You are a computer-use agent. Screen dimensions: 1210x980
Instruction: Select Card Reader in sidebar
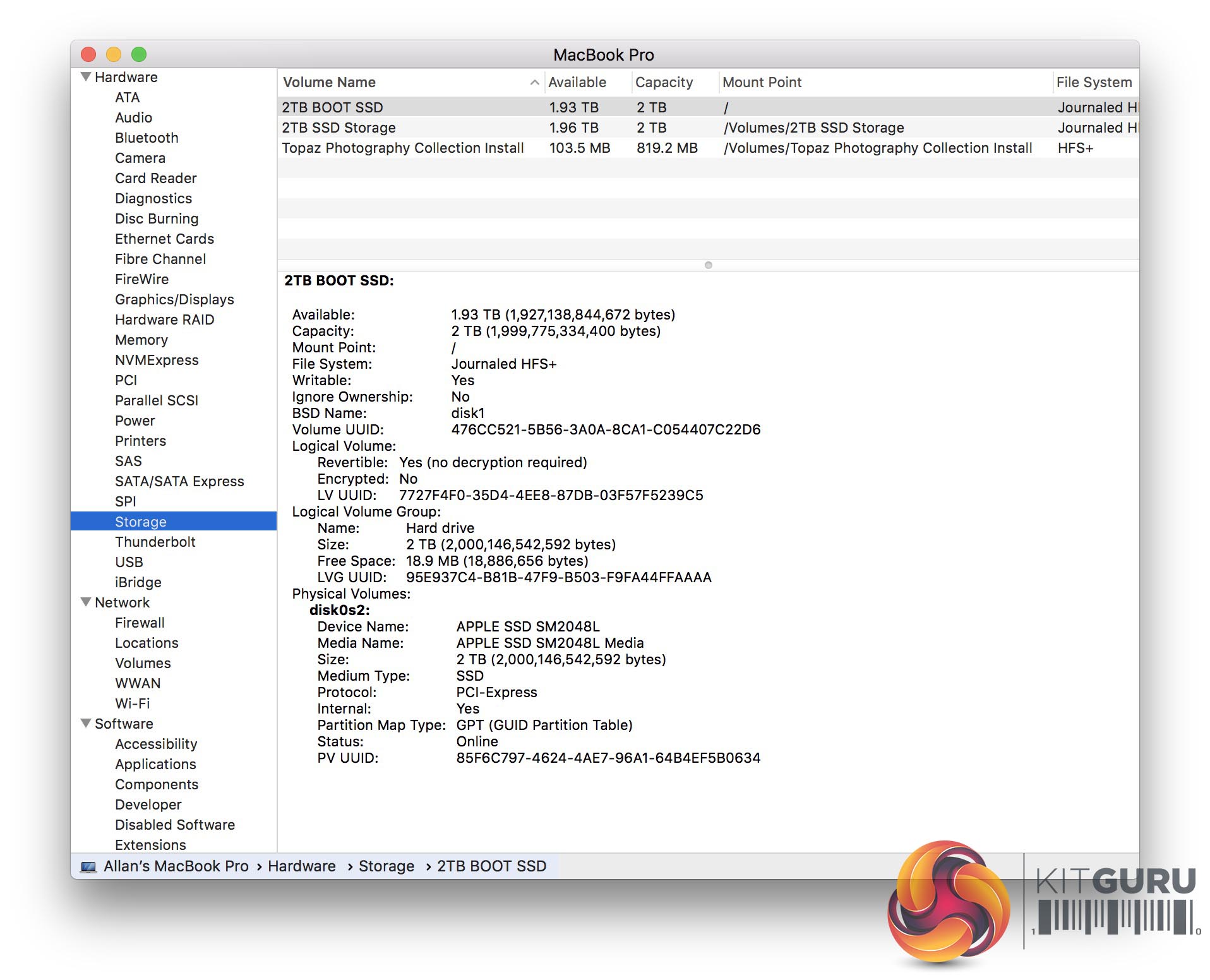coord(156,178)
